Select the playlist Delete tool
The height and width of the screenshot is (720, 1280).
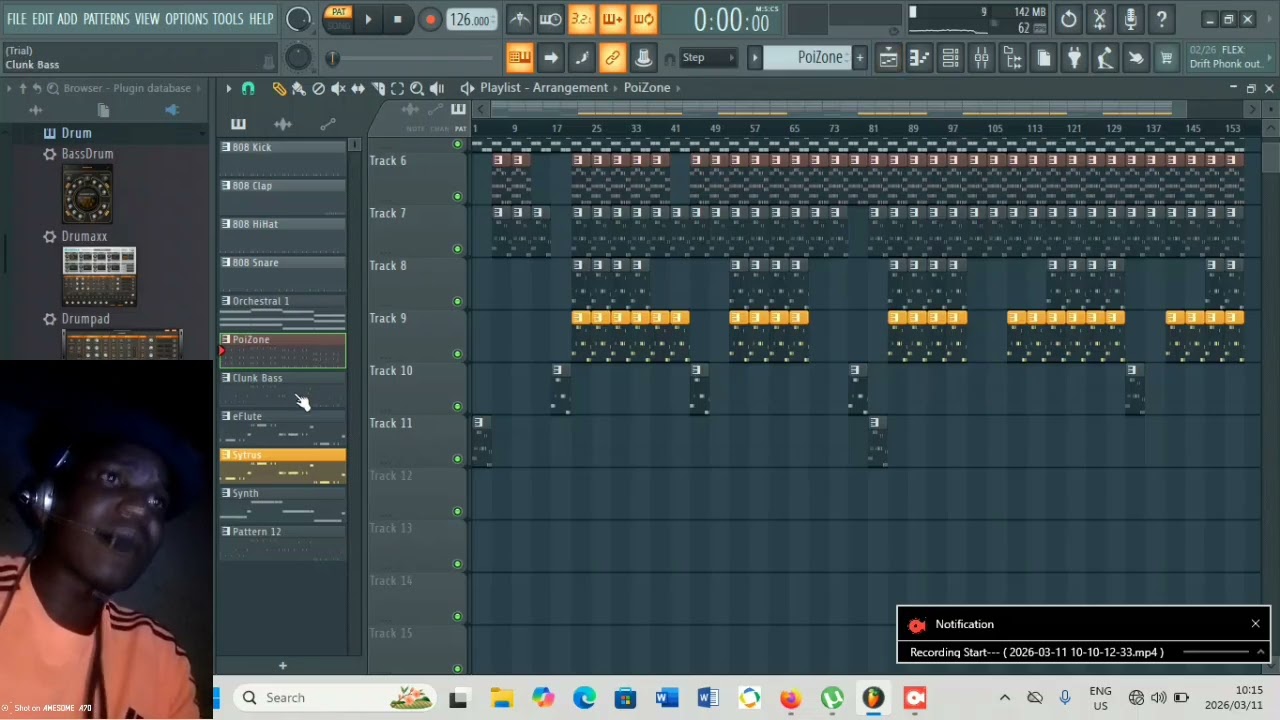click(318, 89)
